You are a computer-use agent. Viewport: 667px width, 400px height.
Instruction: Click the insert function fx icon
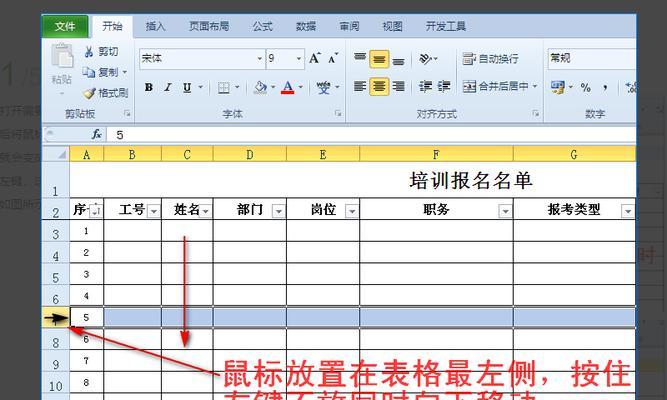[x=97, y=134]
